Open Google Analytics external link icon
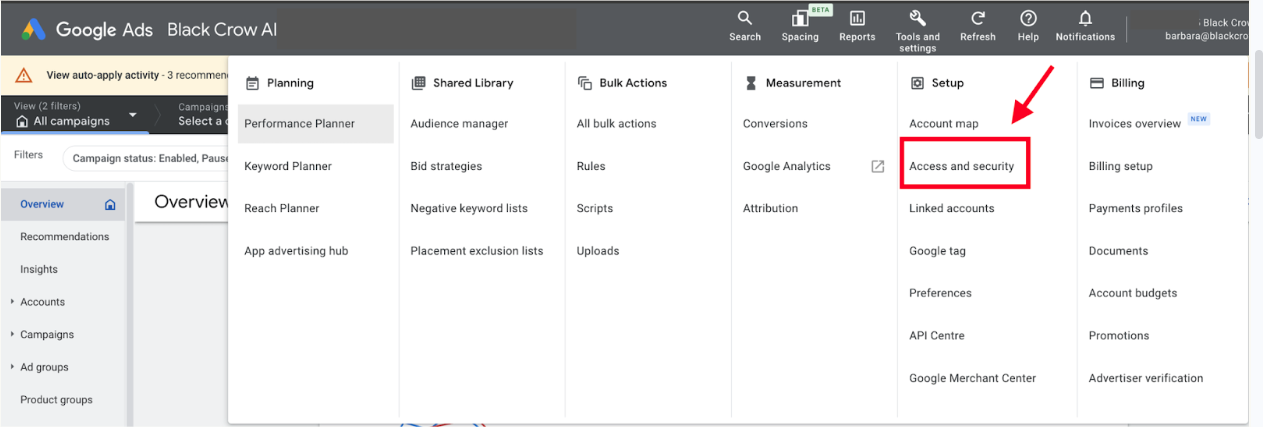The image size is (1263, 427). [877, 166]
